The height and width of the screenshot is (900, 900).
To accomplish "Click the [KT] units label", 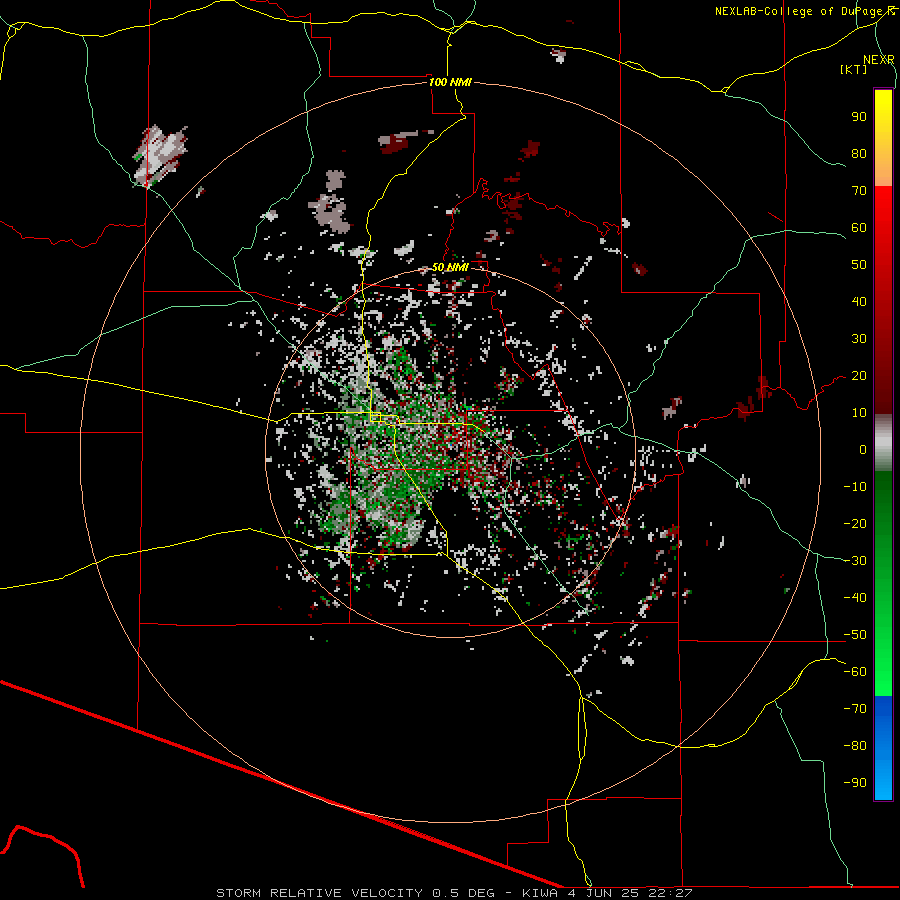I will point(854,69).
